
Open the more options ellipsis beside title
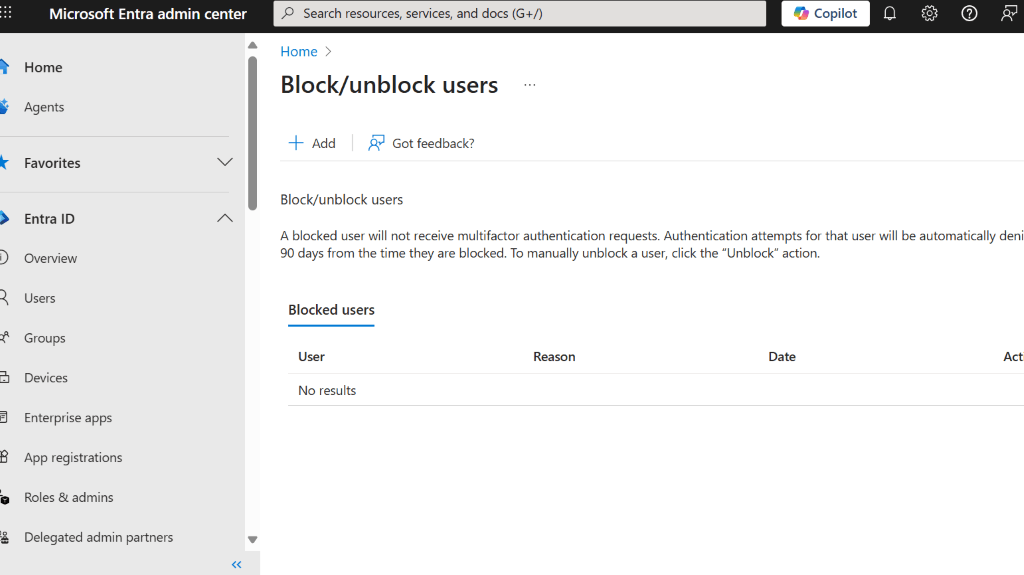[x=530, y=85]
